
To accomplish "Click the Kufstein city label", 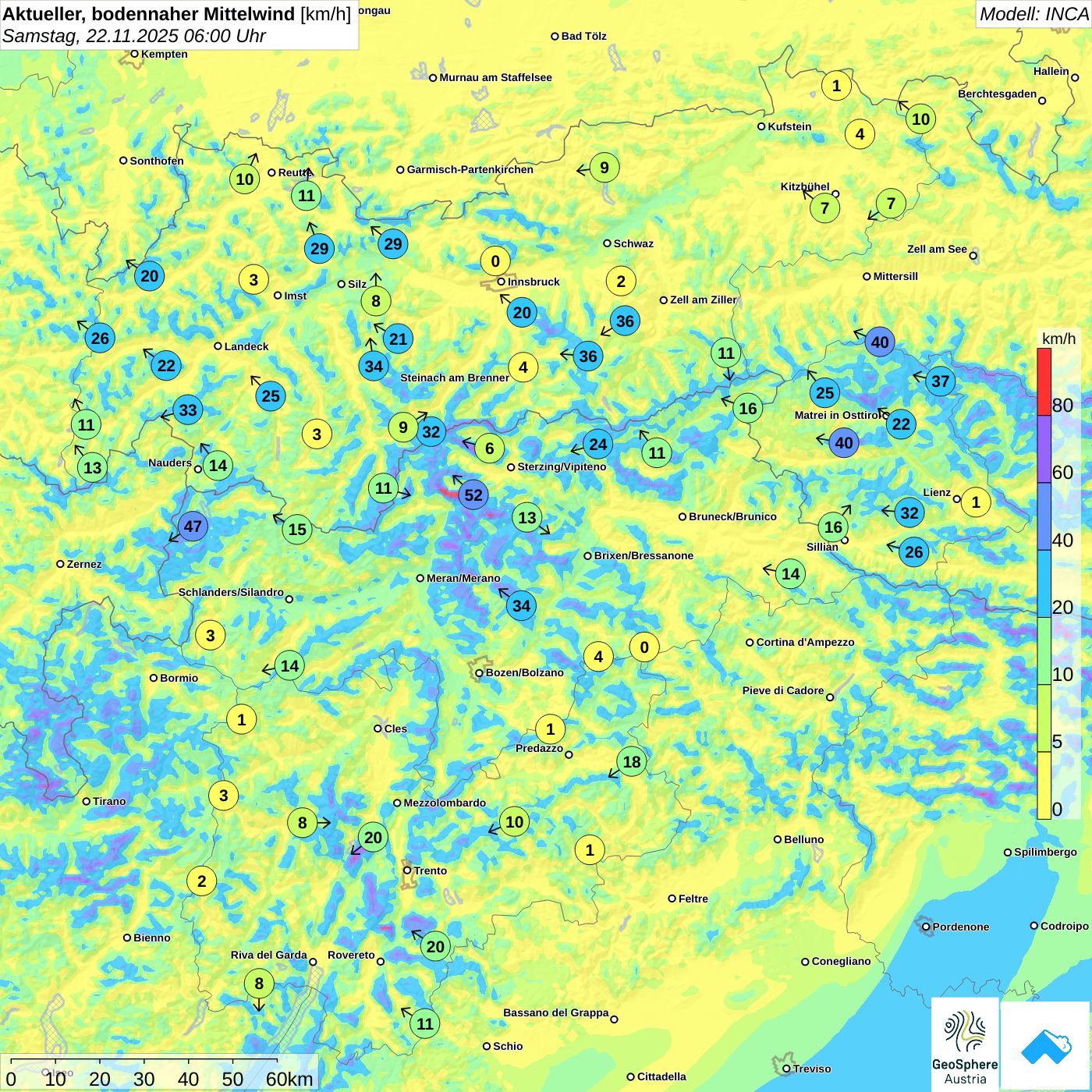I will (x=789, y=126).
